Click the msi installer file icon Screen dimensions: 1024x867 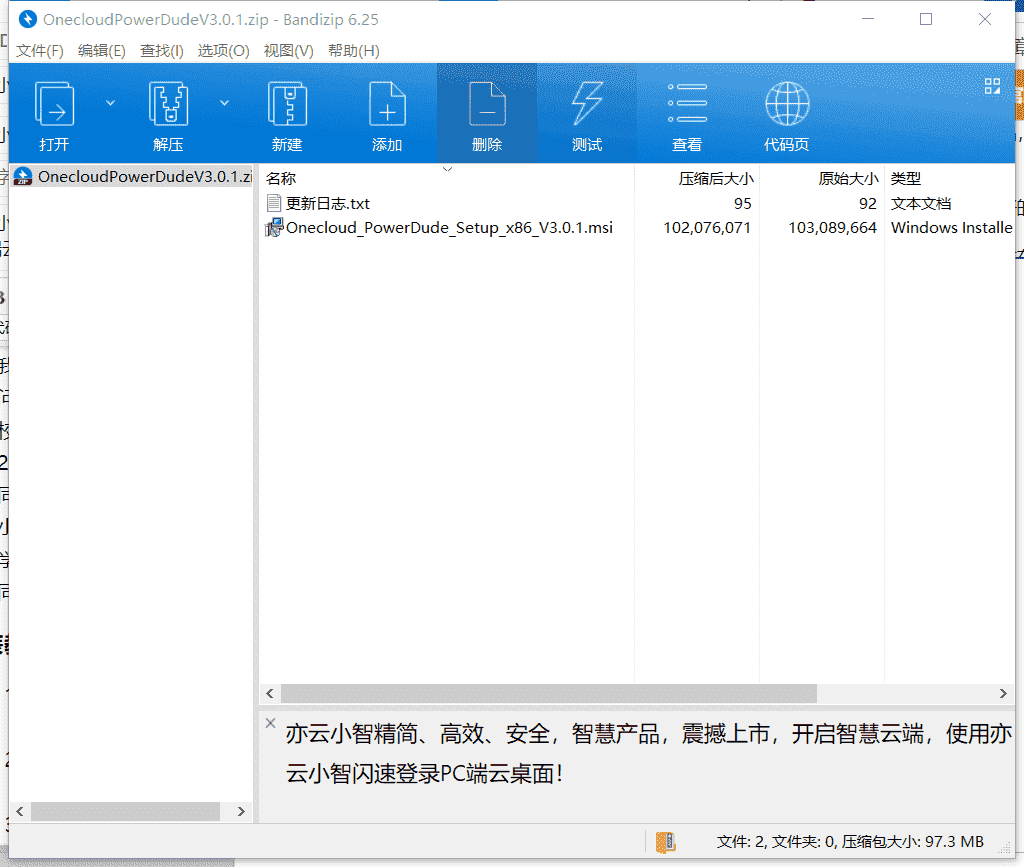pos(274,227)
